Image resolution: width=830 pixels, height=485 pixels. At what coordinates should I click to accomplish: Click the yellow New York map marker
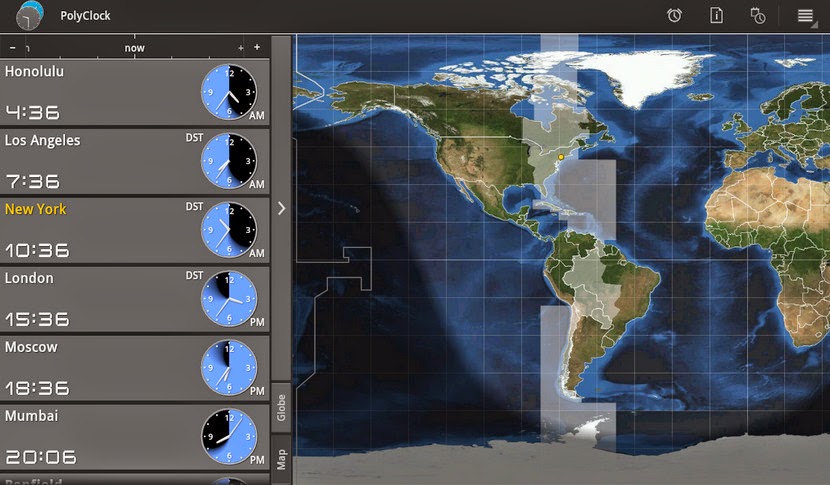[x=561, y=157]
